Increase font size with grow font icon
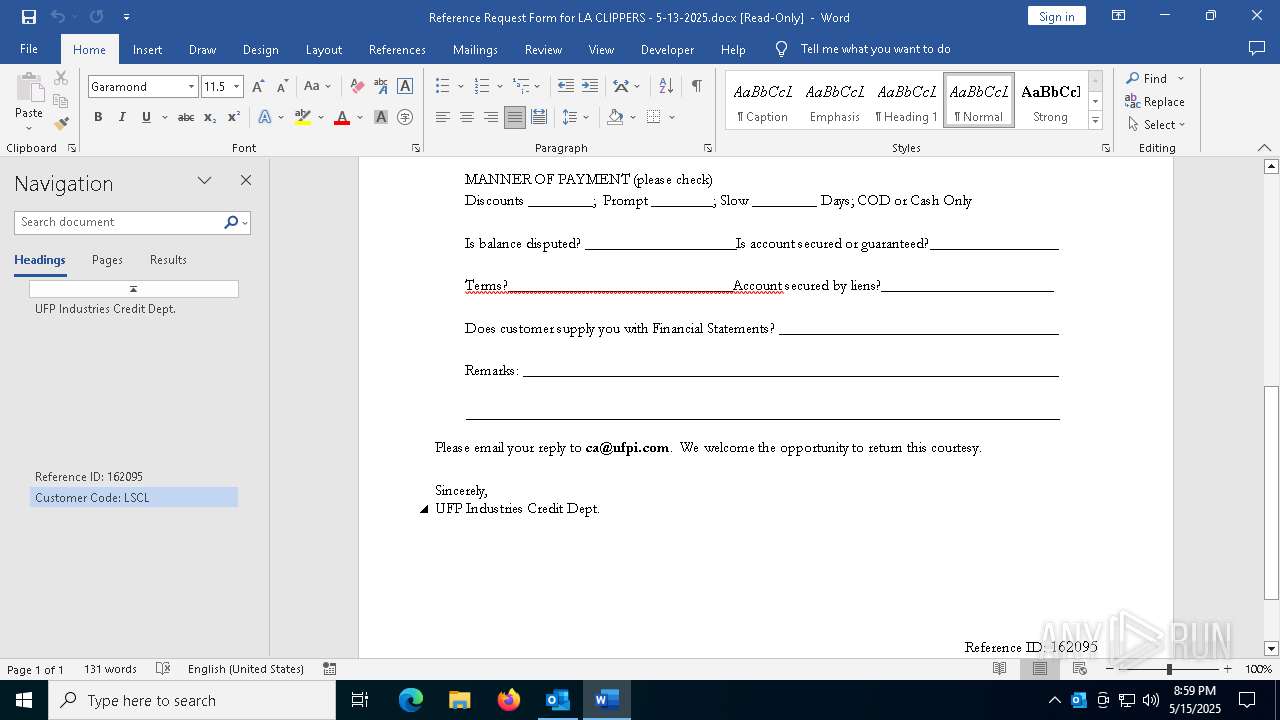The height and width of the screenshot is (720, 1280). (x=258, y=87)
